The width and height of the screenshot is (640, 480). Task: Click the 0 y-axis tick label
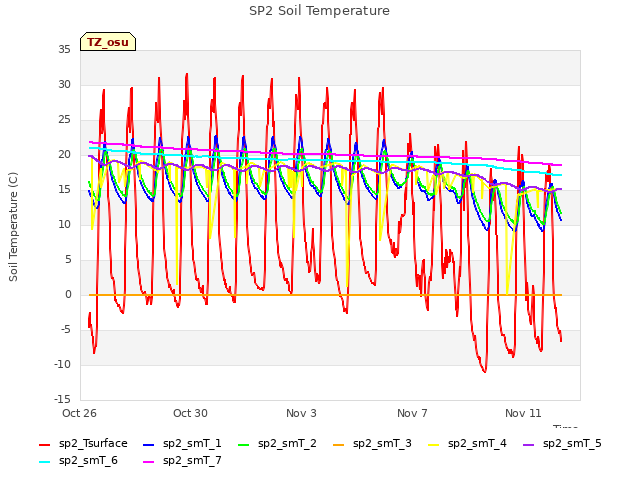tap(68, 294)
